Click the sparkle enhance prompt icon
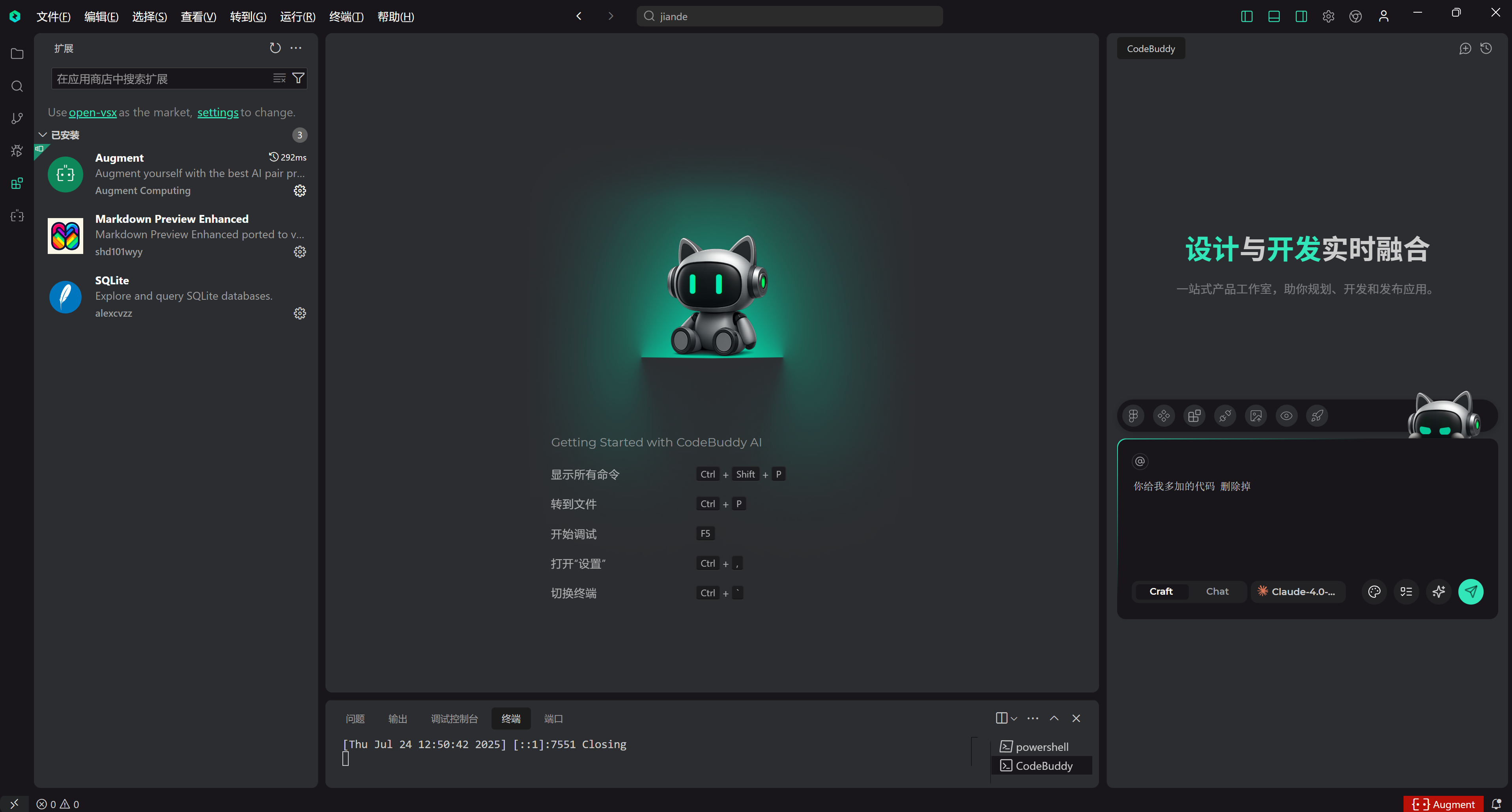The width and height of the screenshot is (1512, 812). tap(1439, 592)
